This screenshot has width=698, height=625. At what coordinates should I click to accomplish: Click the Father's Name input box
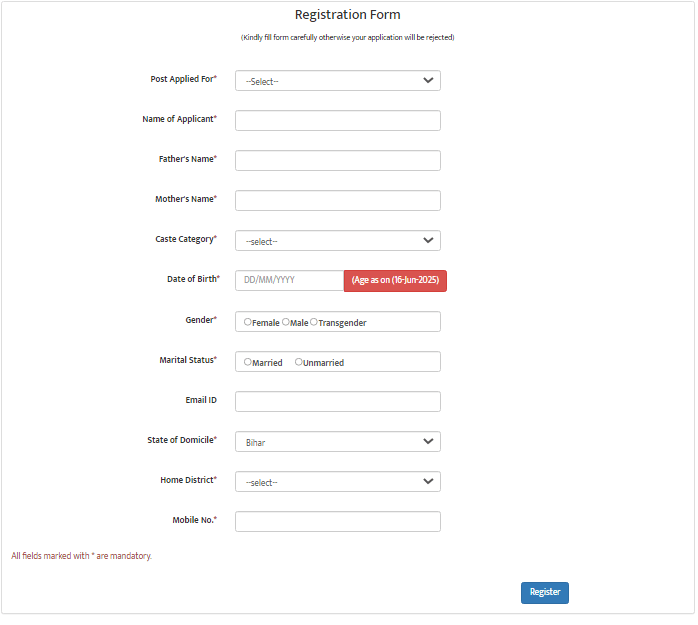(337, 161)
